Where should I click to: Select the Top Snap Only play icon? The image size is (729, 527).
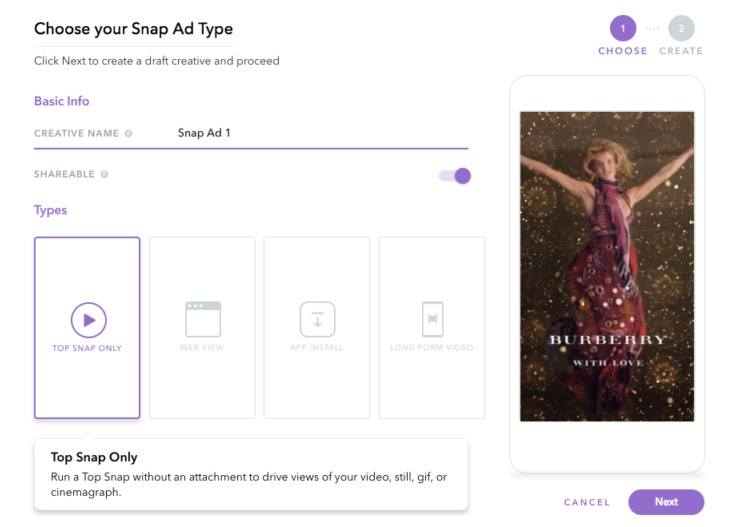click(88, 320)
